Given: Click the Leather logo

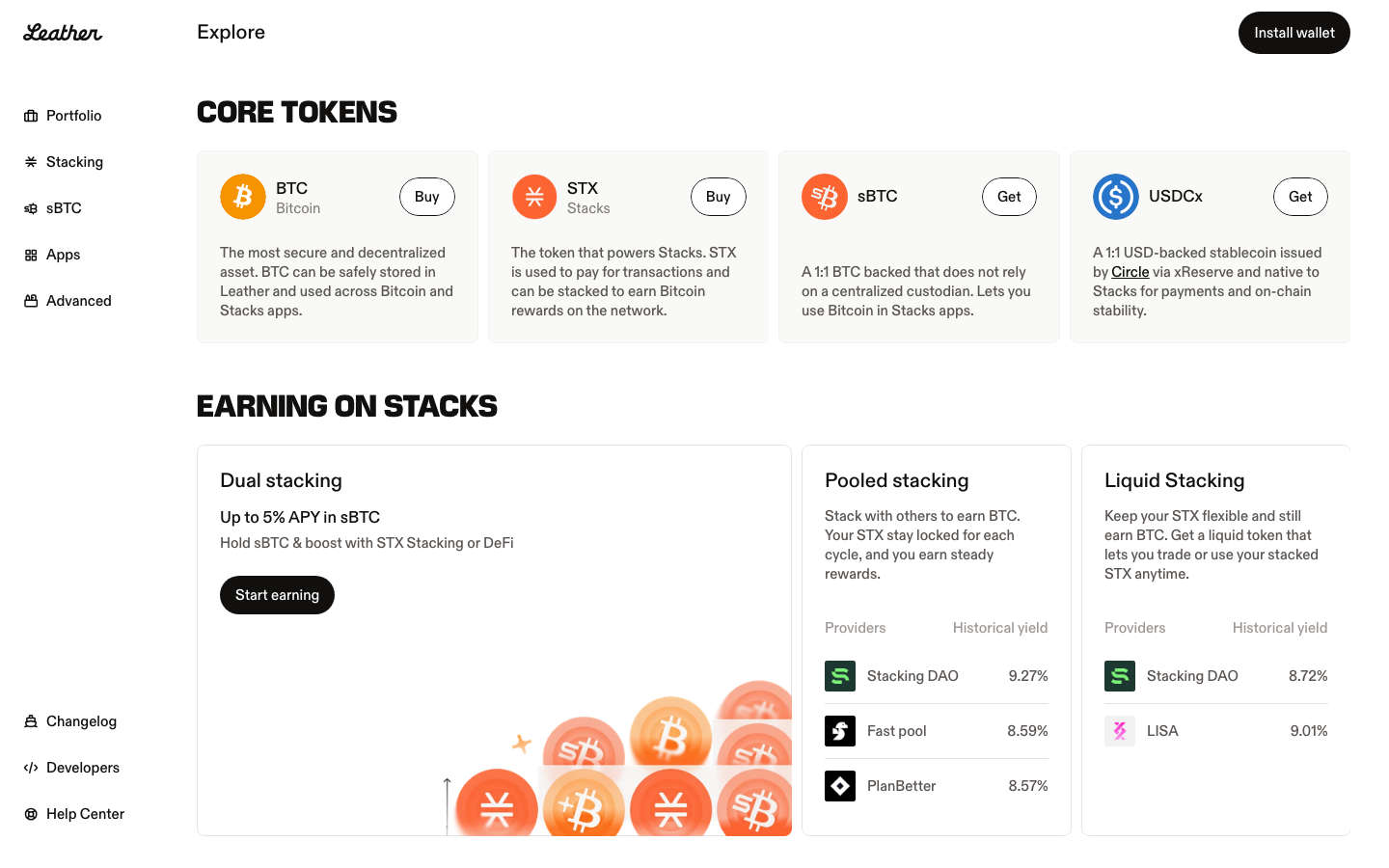Looking at the screenshot, I should [x=63, y=33].
